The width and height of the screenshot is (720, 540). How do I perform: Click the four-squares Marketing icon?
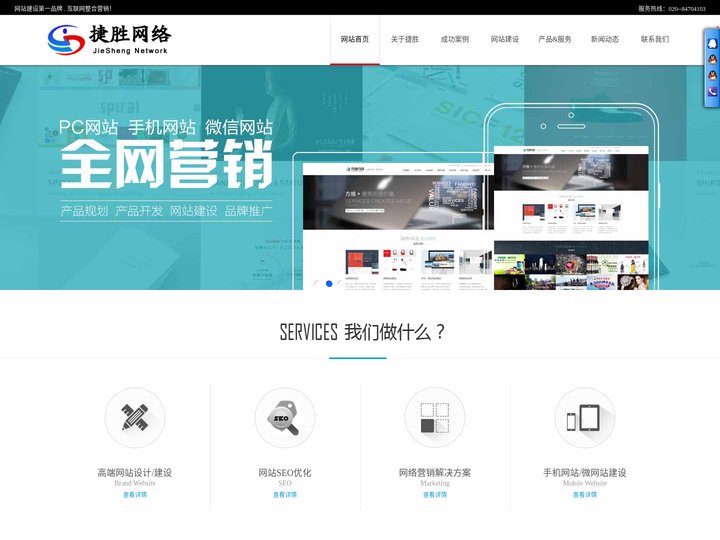coord(435,417)
